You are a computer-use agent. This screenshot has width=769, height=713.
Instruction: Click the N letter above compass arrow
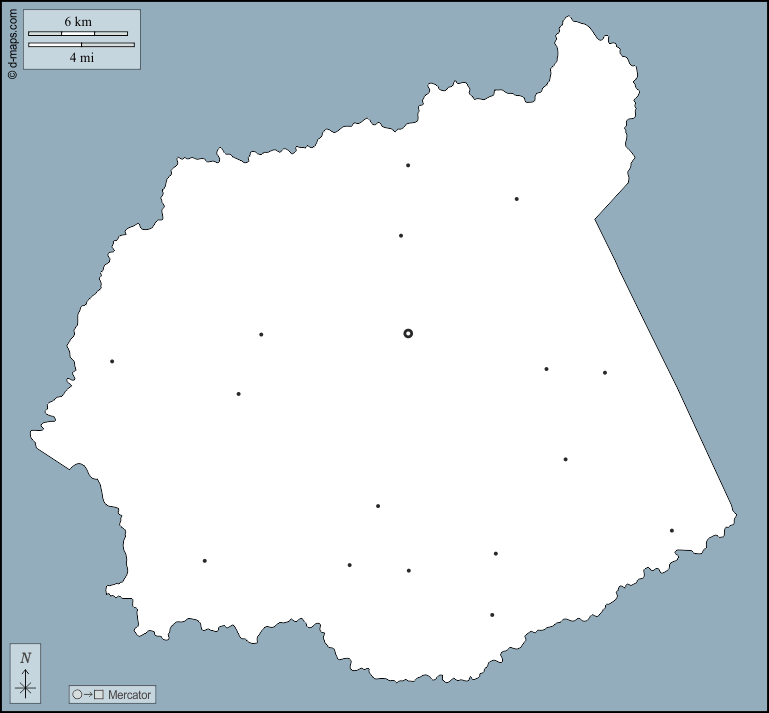26,657
